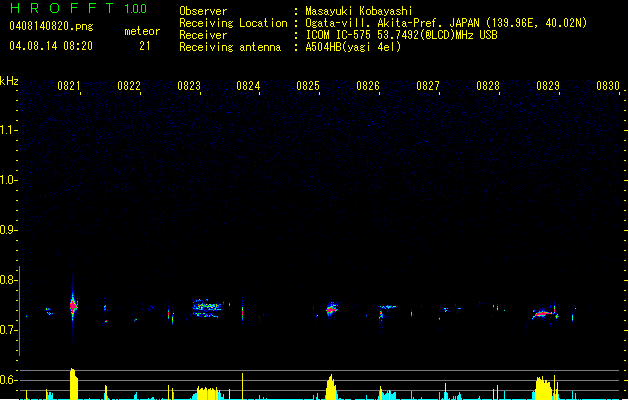Click the 0826 time axis marker
629x400 pixels.
pyautogui.click(x=368, y=86)
